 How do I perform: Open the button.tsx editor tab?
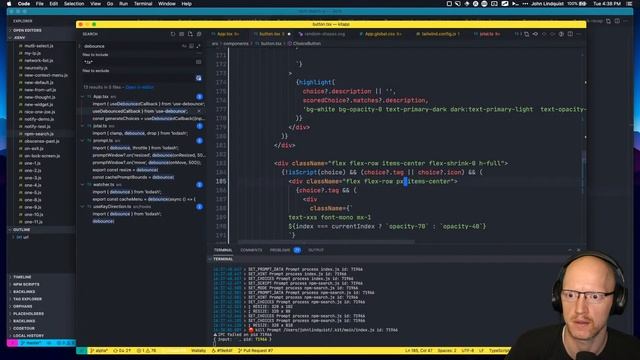(271, 34)
